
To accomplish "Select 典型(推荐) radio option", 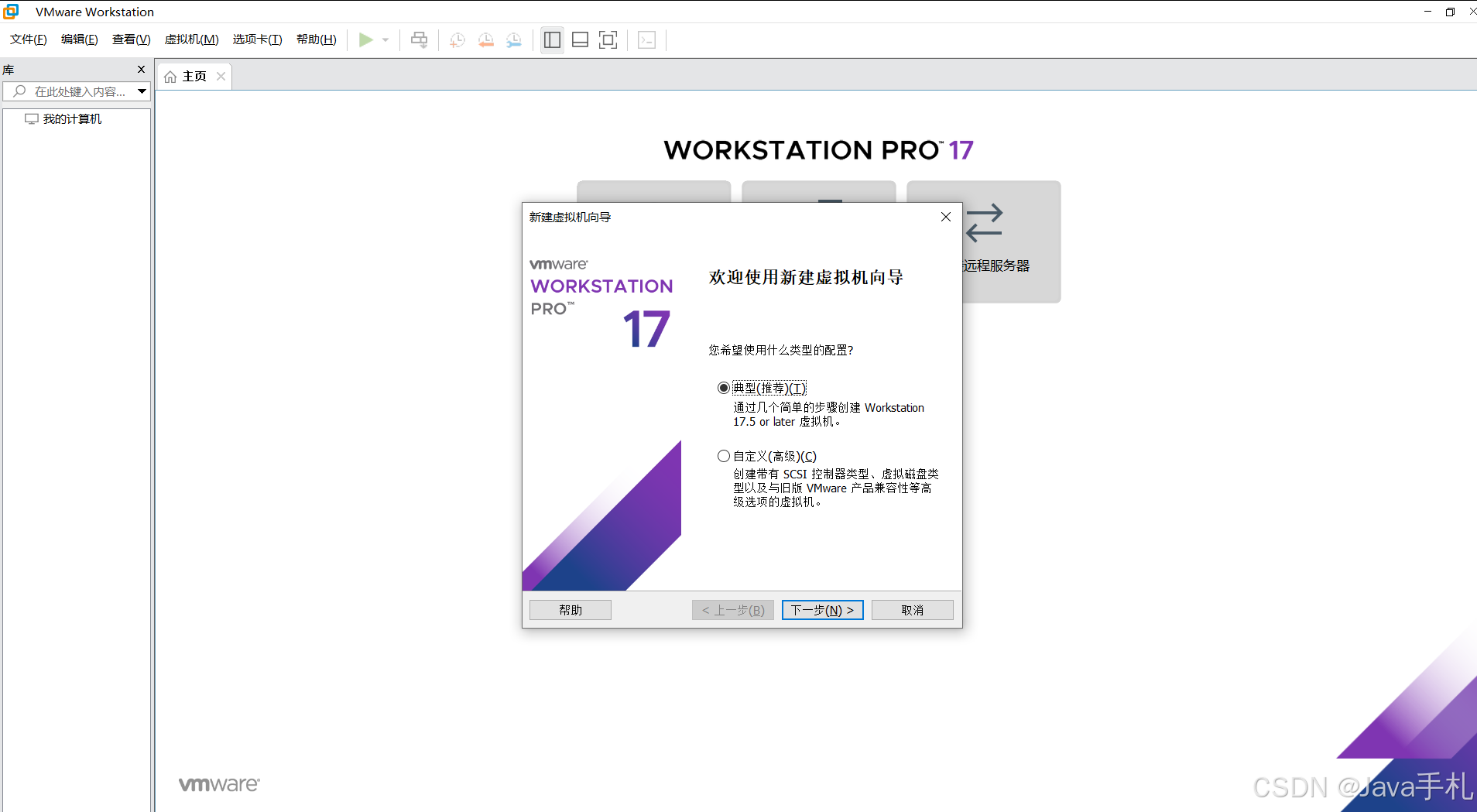I will coord(724,388).
